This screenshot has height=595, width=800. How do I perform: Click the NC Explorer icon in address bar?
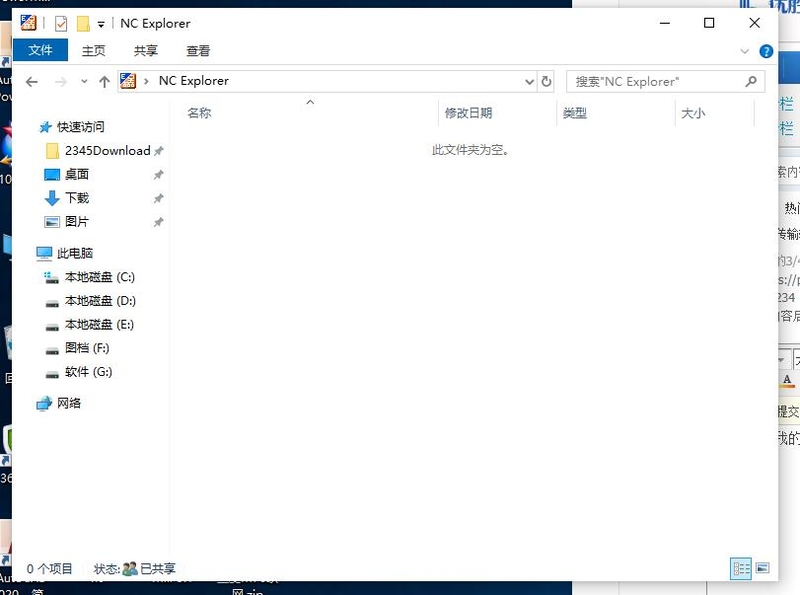[128, 81]
